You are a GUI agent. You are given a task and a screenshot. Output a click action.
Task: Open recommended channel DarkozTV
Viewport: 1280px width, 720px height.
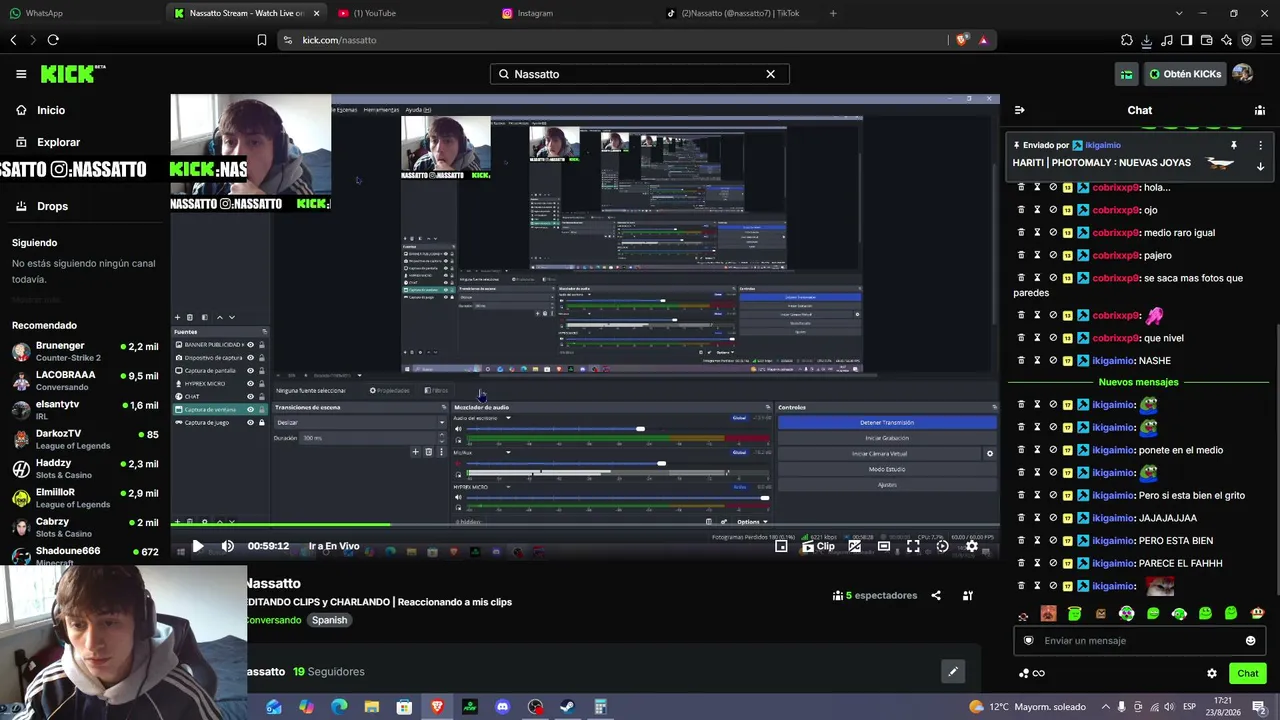85,440
